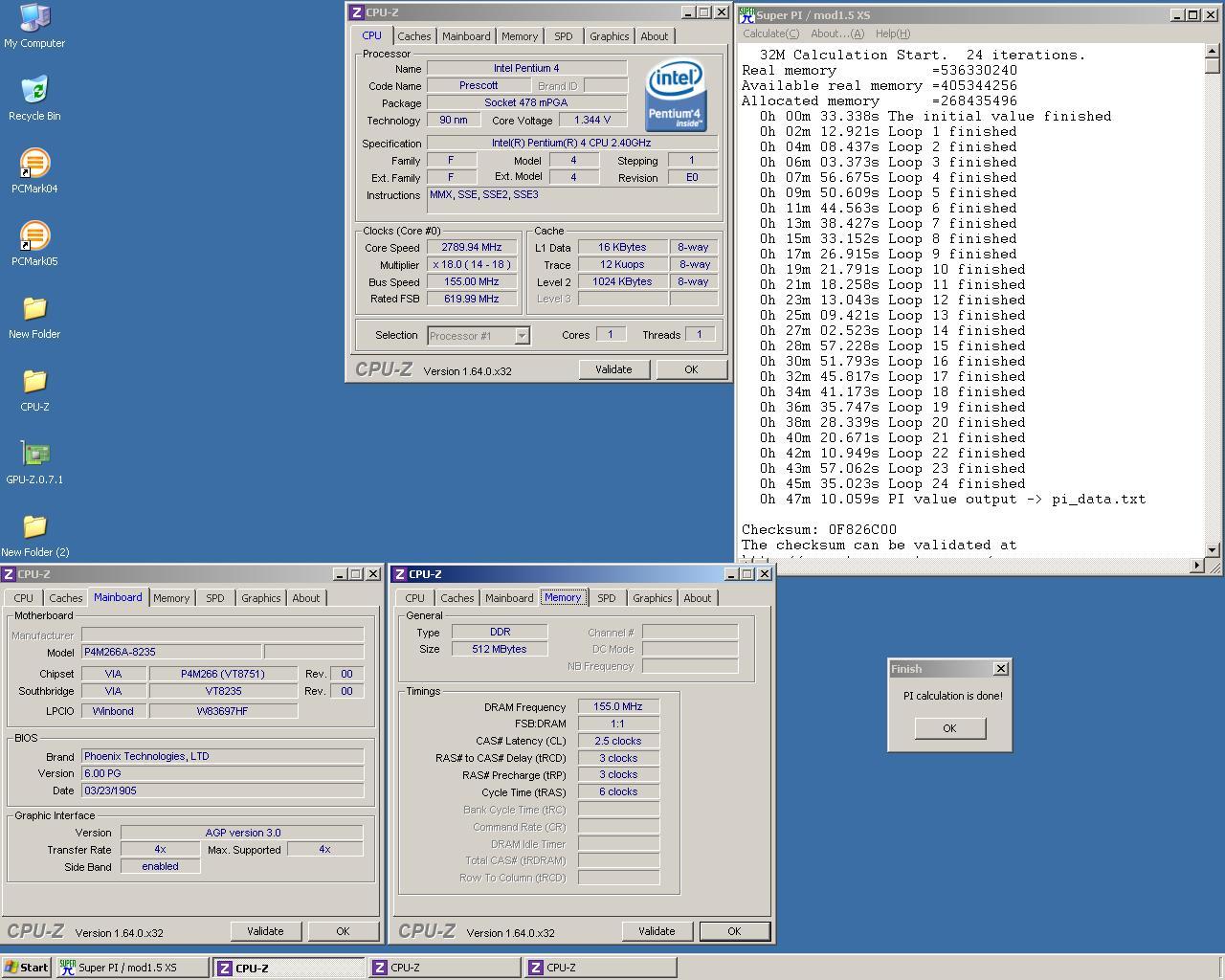Open About menu in Super PI
Image resolution: width=1225 pixels, height=980 pixels.
click(x=837, y=33)
